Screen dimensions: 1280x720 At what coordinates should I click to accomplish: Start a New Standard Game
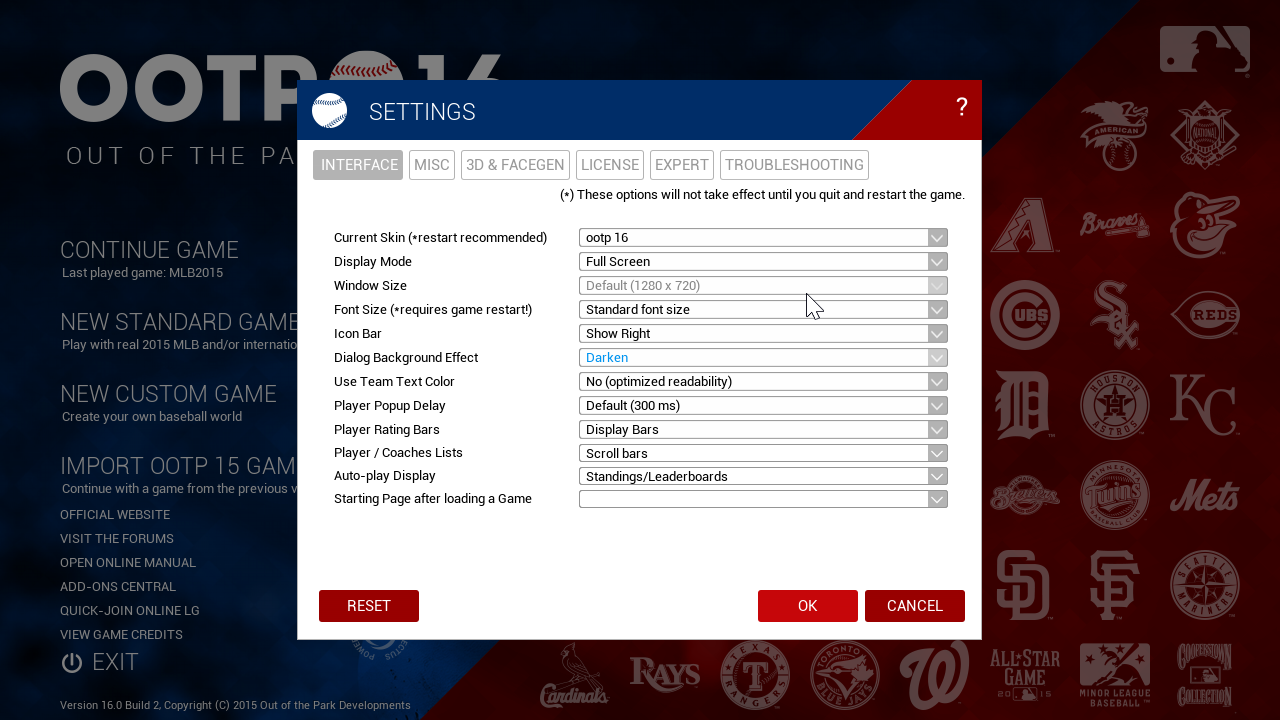(x=180, y=322)
